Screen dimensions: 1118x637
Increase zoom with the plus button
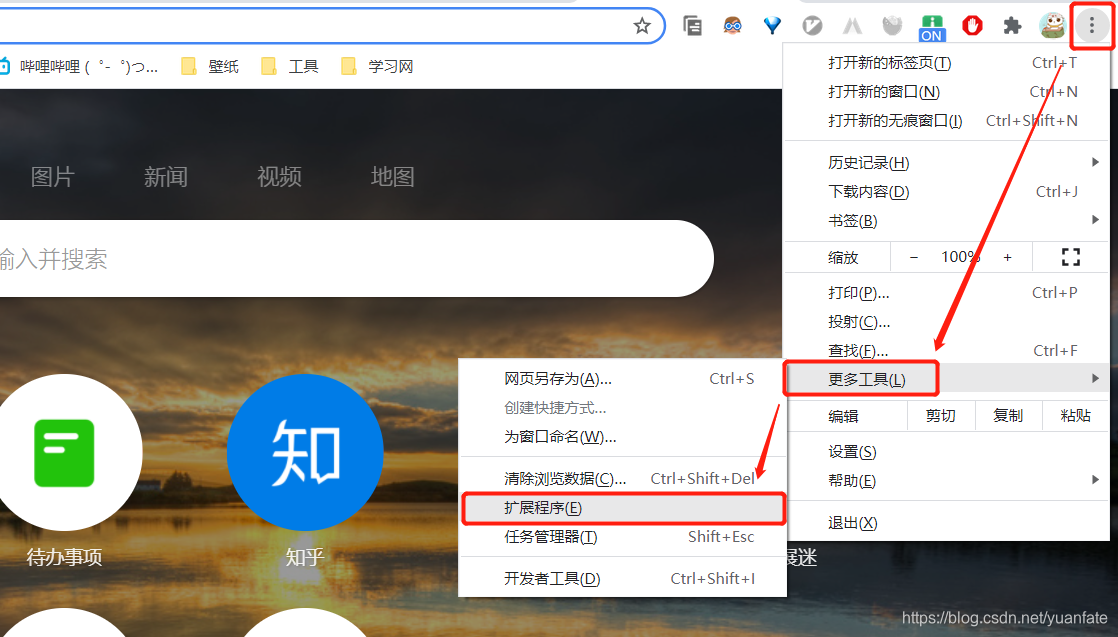pos(1007,258)
